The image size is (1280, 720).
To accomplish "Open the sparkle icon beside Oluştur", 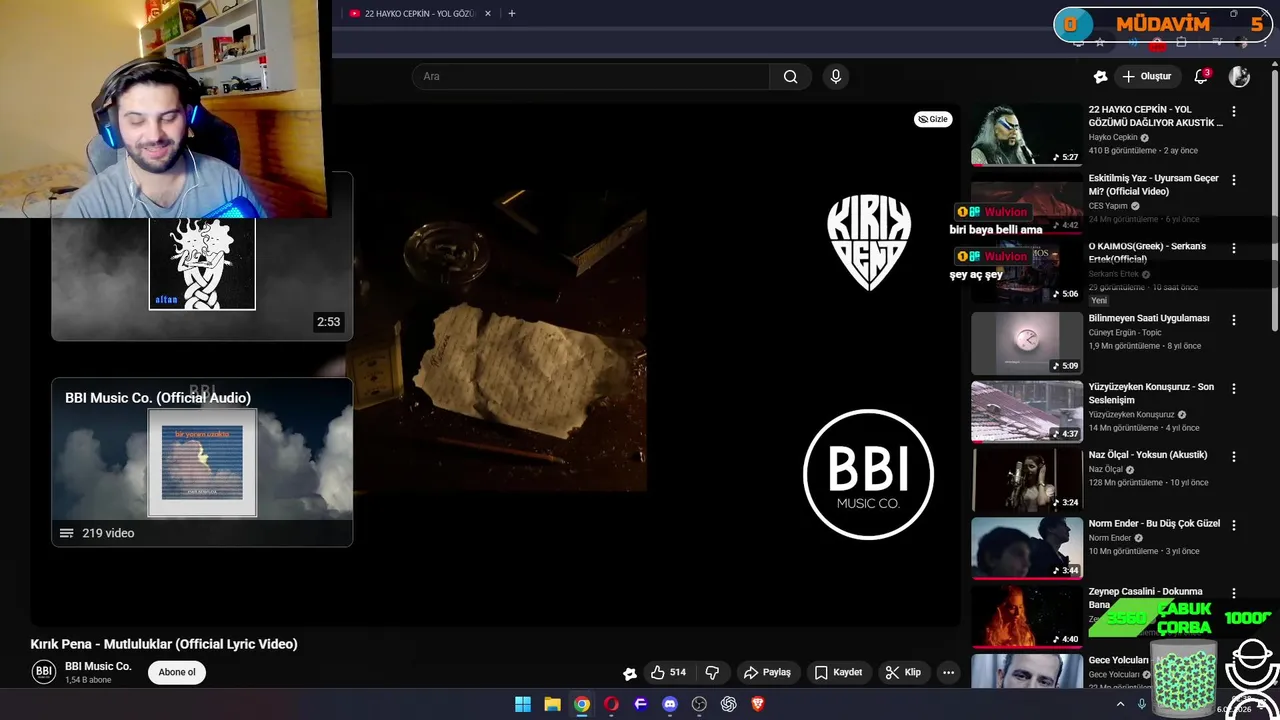I will (1100, 76).
